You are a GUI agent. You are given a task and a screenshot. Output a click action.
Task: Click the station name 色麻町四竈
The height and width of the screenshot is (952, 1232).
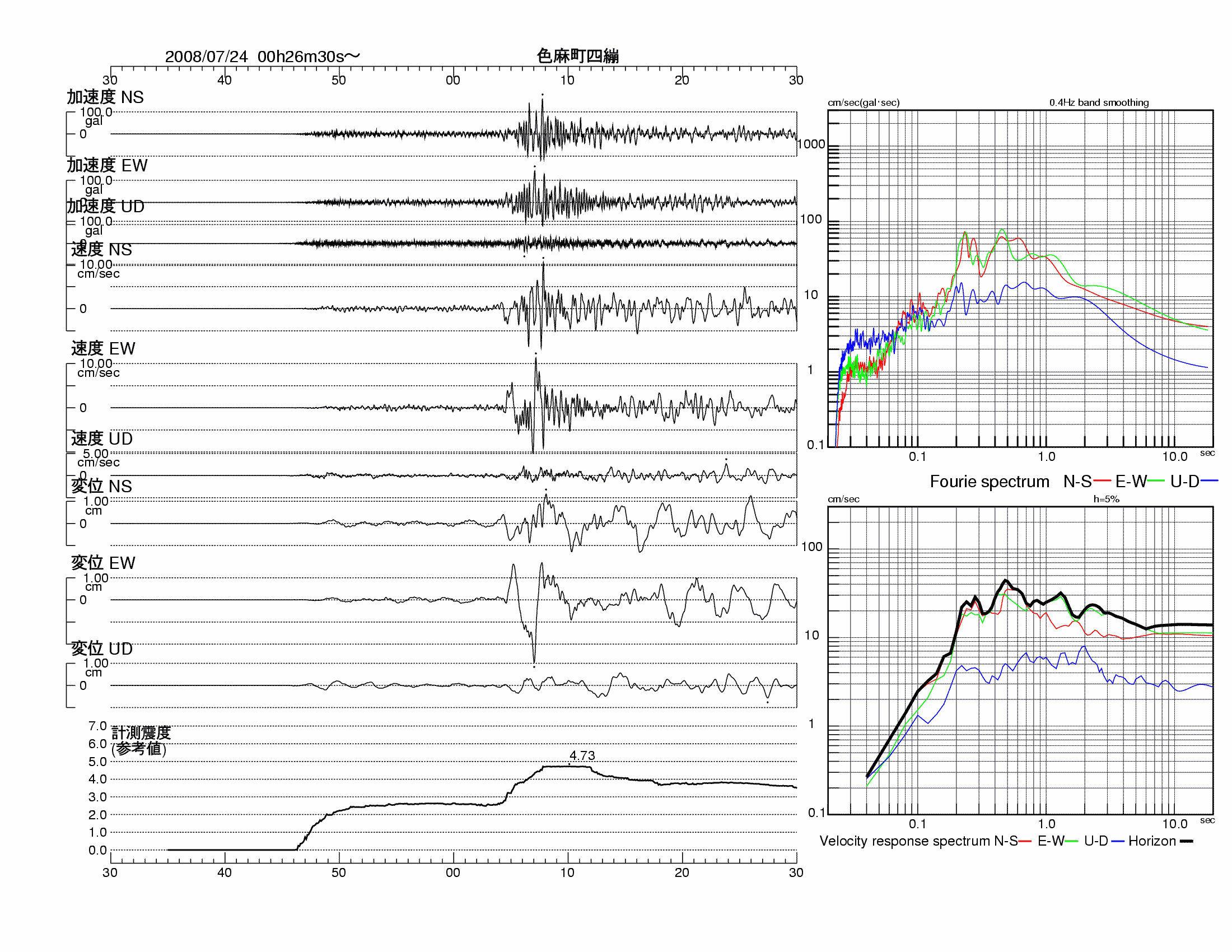(x=578, y=56)
